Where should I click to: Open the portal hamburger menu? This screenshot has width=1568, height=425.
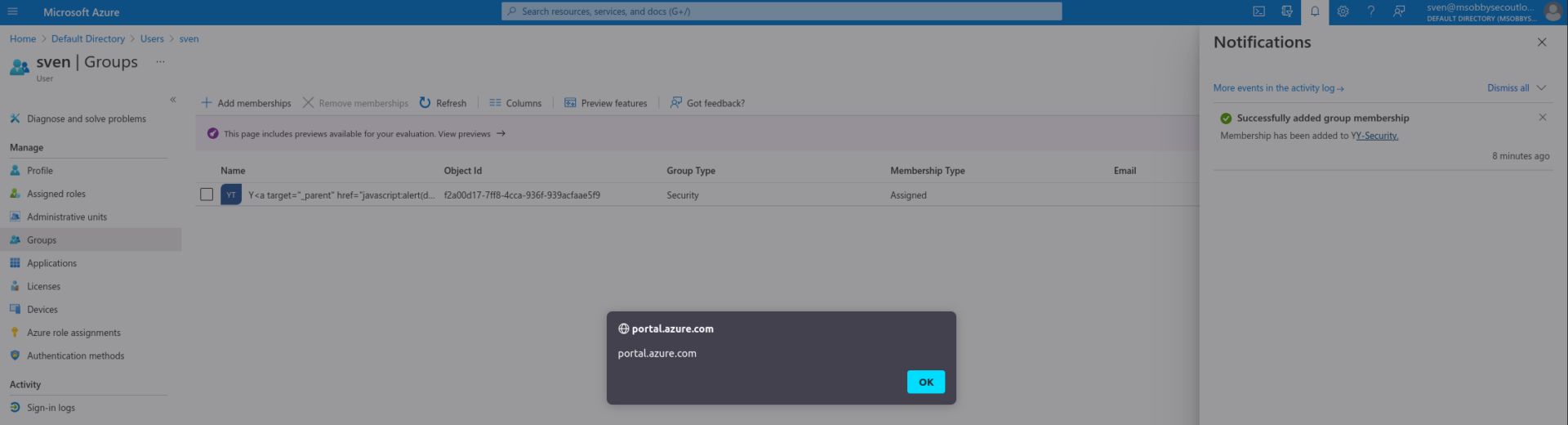coord(12,11)
